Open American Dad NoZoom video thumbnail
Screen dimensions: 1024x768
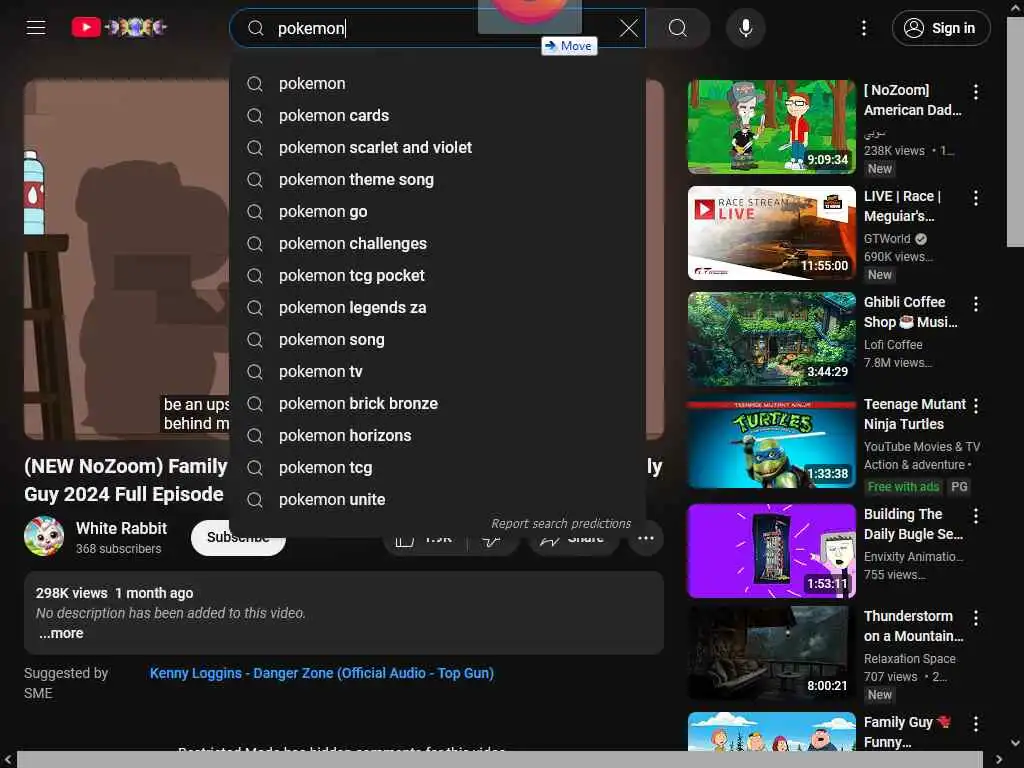771,127
